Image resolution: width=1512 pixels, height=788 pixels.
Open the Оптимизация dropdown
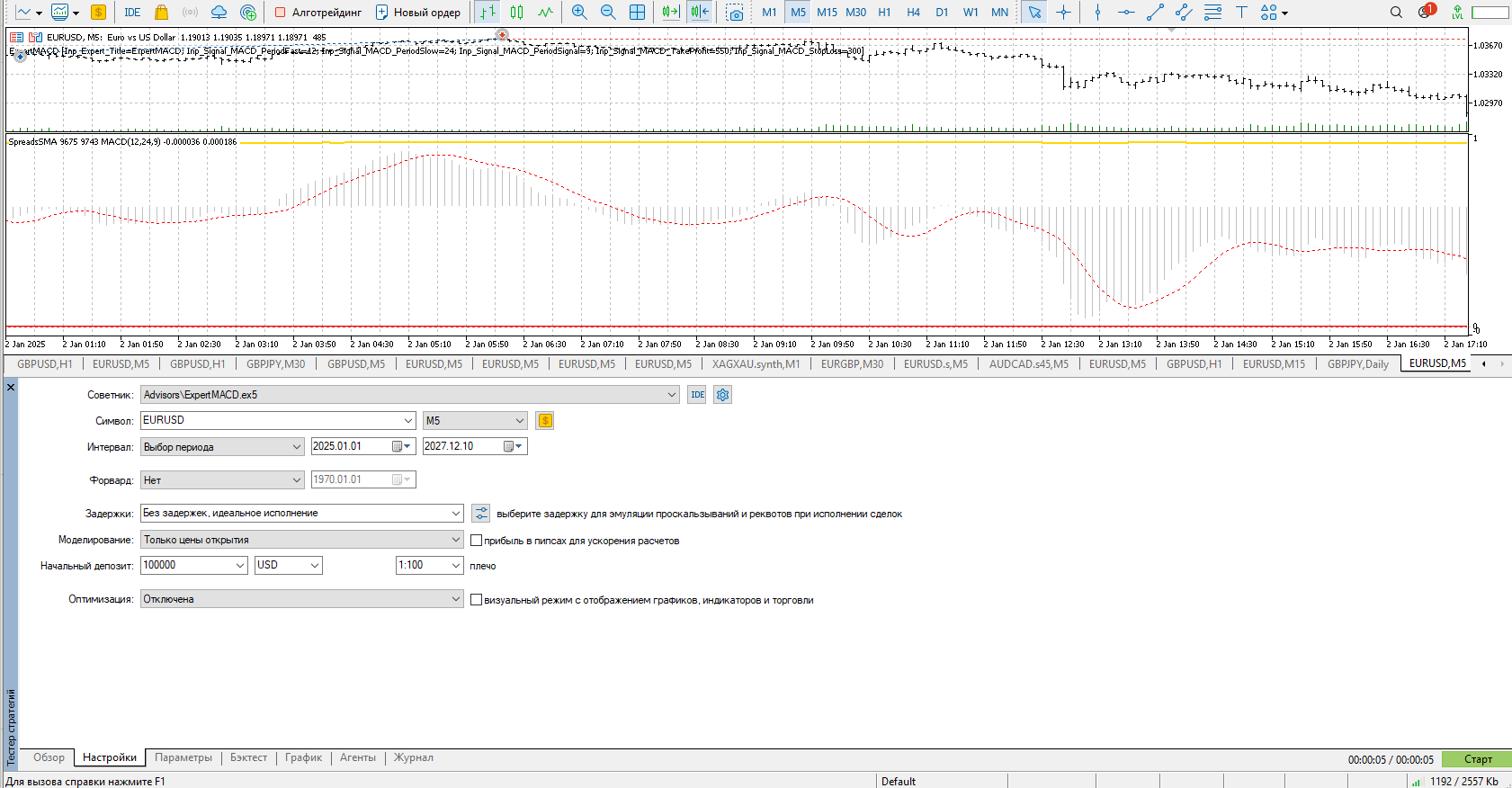click(x=302, y=599)
